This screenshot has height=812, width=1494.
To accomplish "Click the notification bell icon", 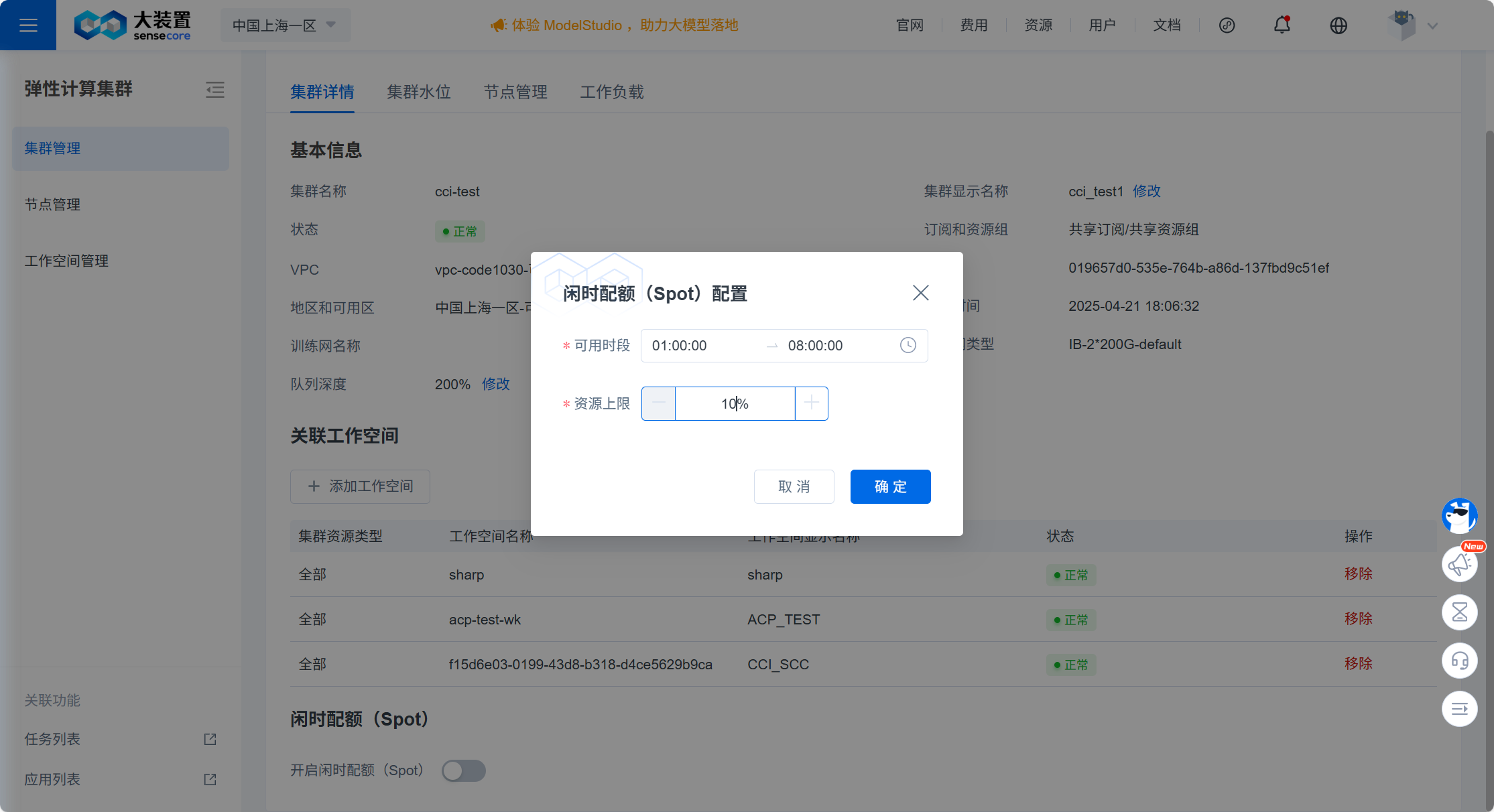I will (1282, 25).
